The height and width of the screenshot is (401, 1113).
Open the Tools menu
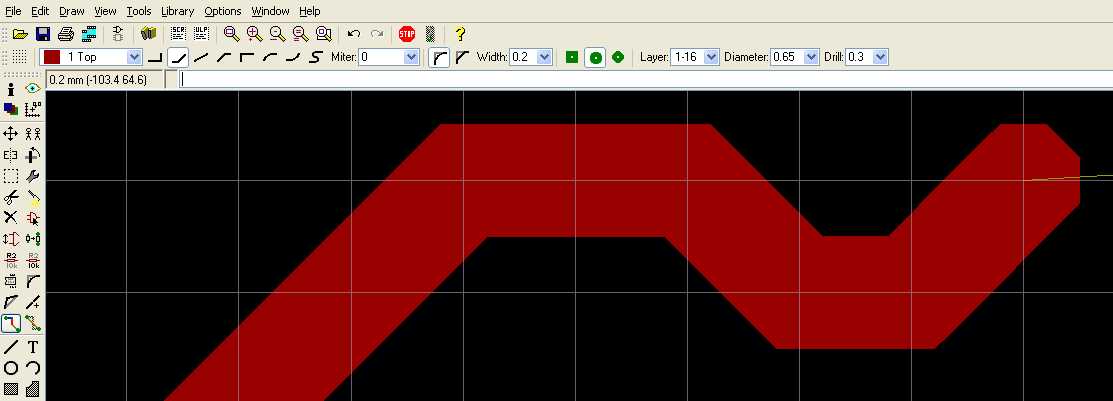point(139,11)
